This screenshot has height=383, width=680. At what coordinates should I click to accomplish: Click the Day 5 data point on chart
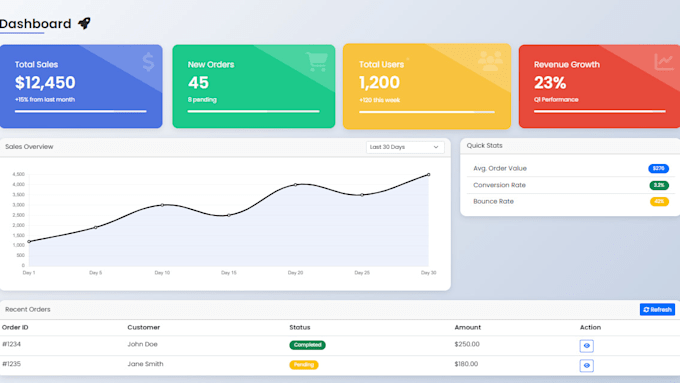tap(95, 227)
